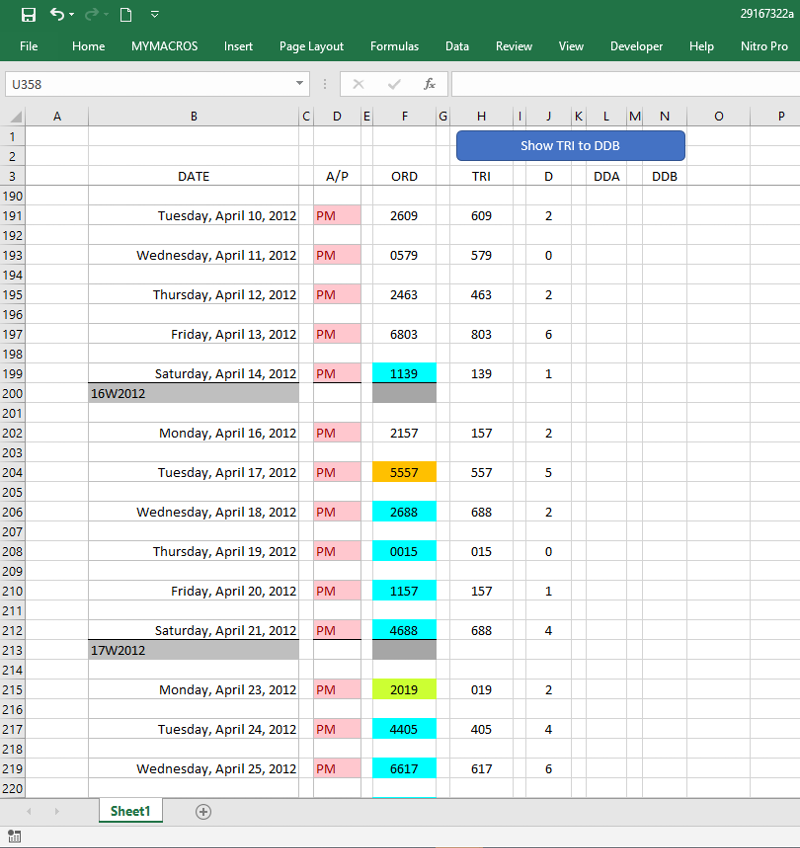Click the Name Box showing U358

[x=150, y=84]
